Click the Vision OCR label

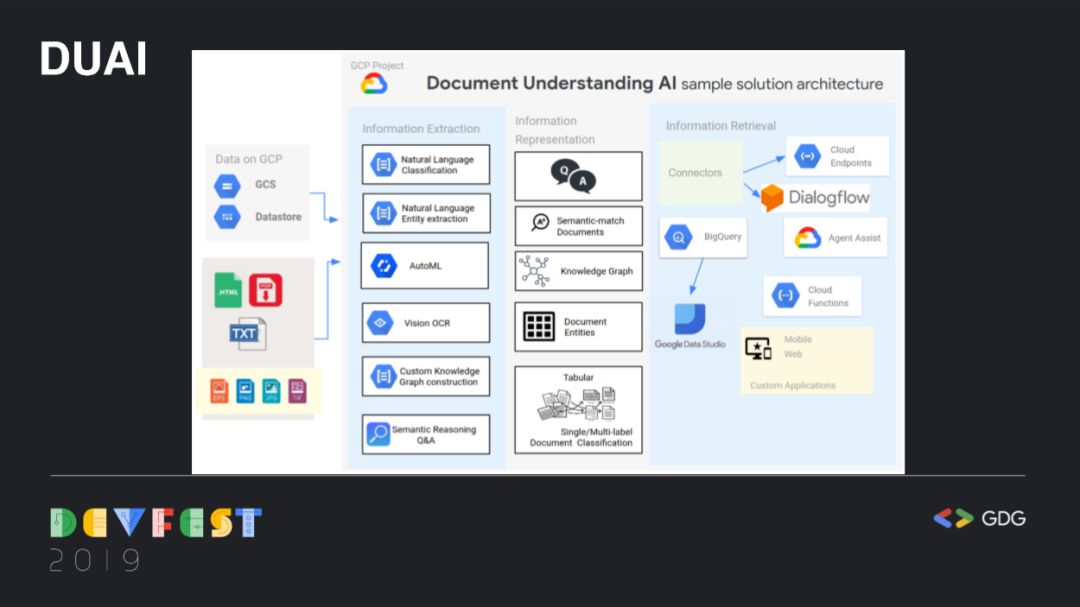pyautogui.click(x=427, y=323)
